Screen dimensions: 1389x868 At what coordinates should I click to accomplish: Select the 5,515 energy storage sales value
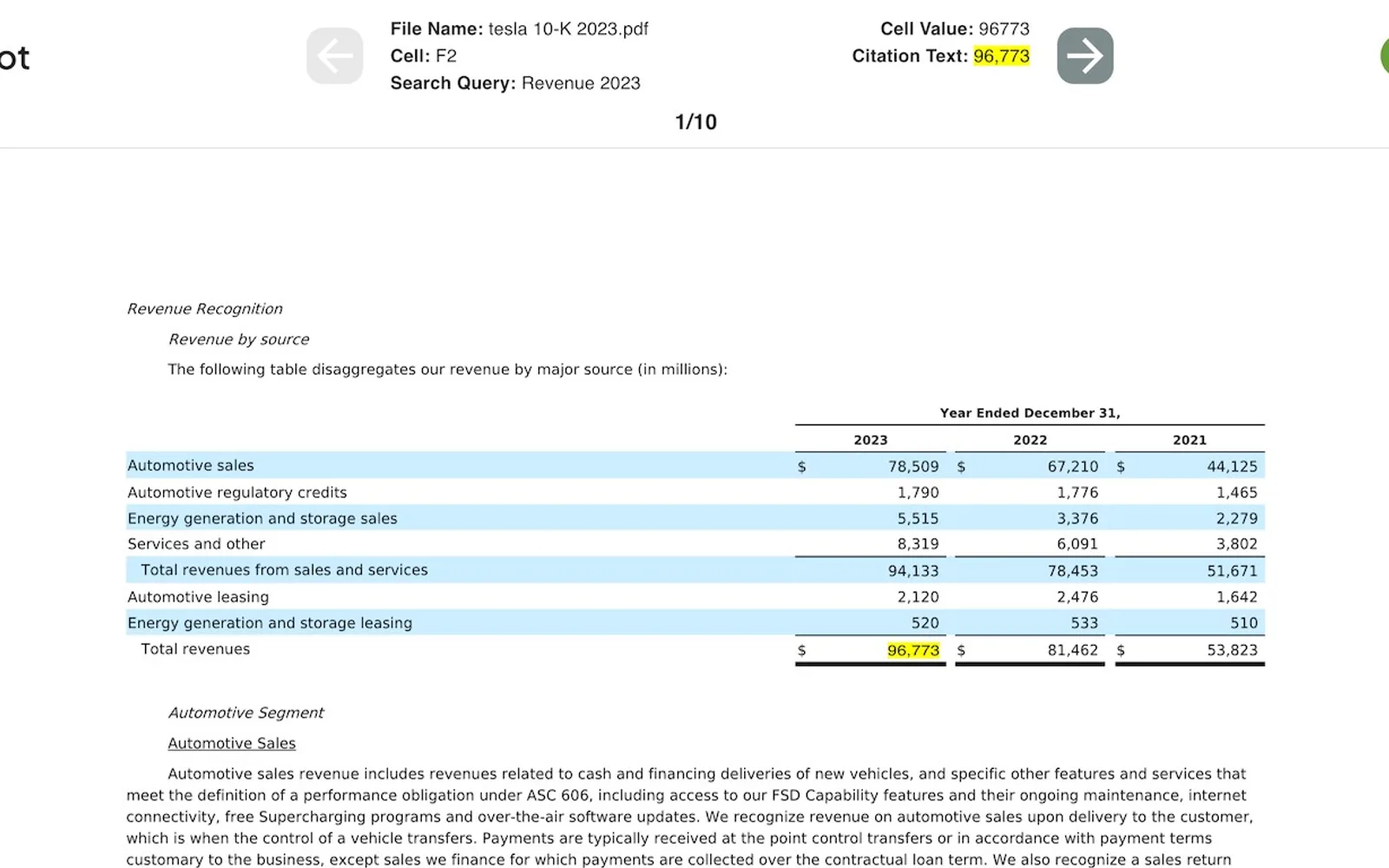tap(918, 518)
